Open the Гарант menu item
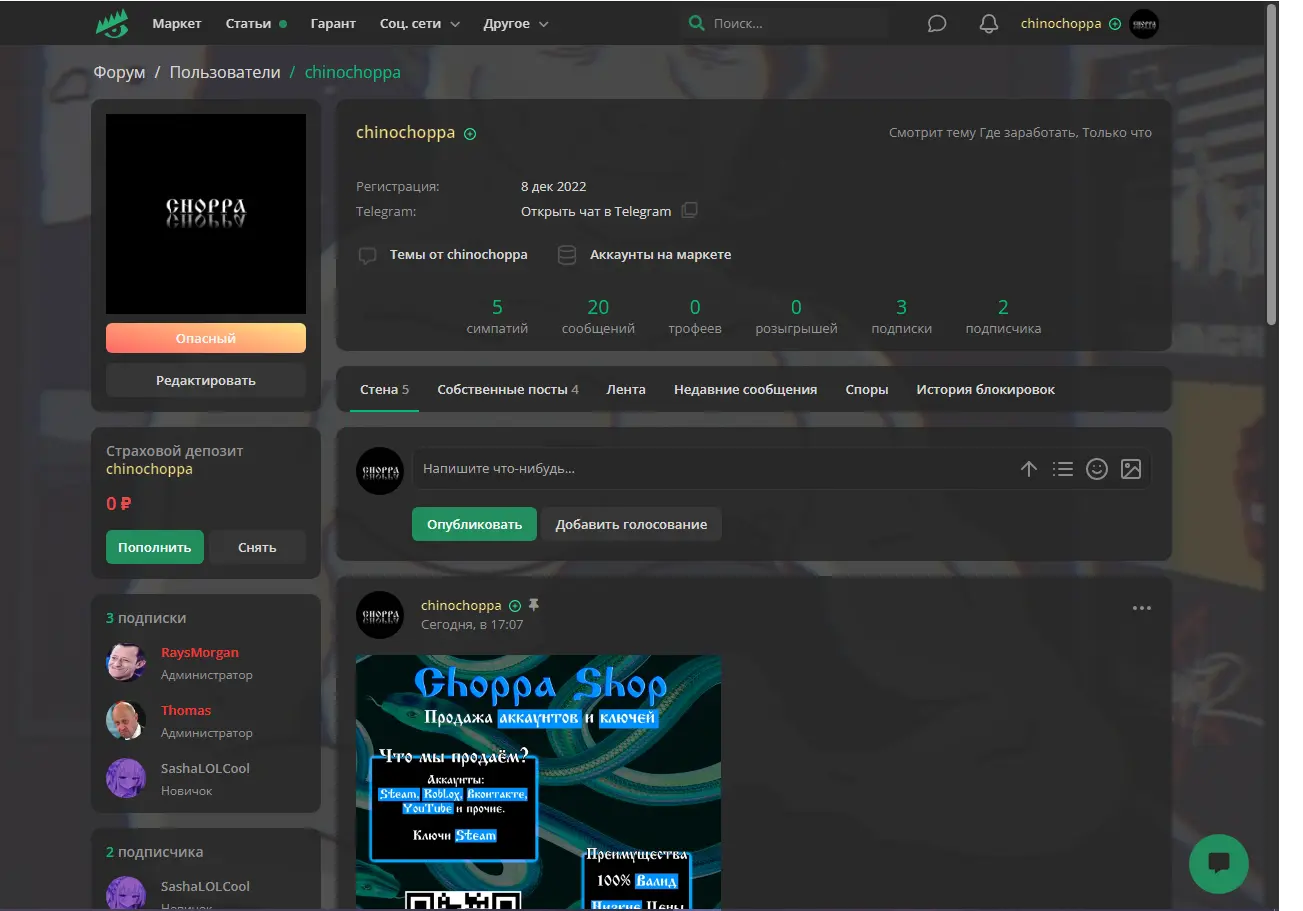The height and width of the screenshot is (911, 1303). point(333,23)
